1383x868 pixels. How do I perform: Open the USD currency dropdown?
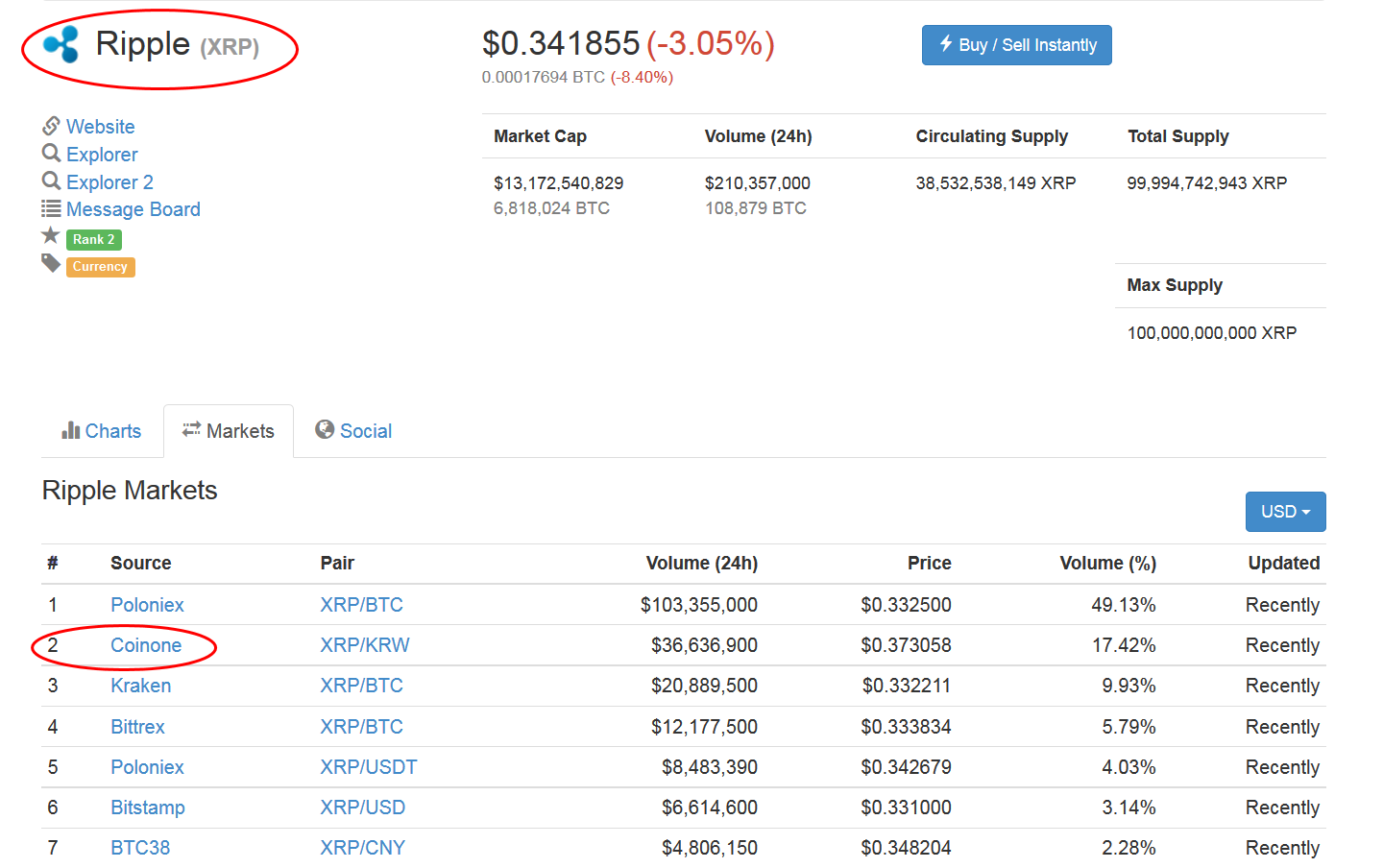pyautogui.click(x=1285, y=512)
